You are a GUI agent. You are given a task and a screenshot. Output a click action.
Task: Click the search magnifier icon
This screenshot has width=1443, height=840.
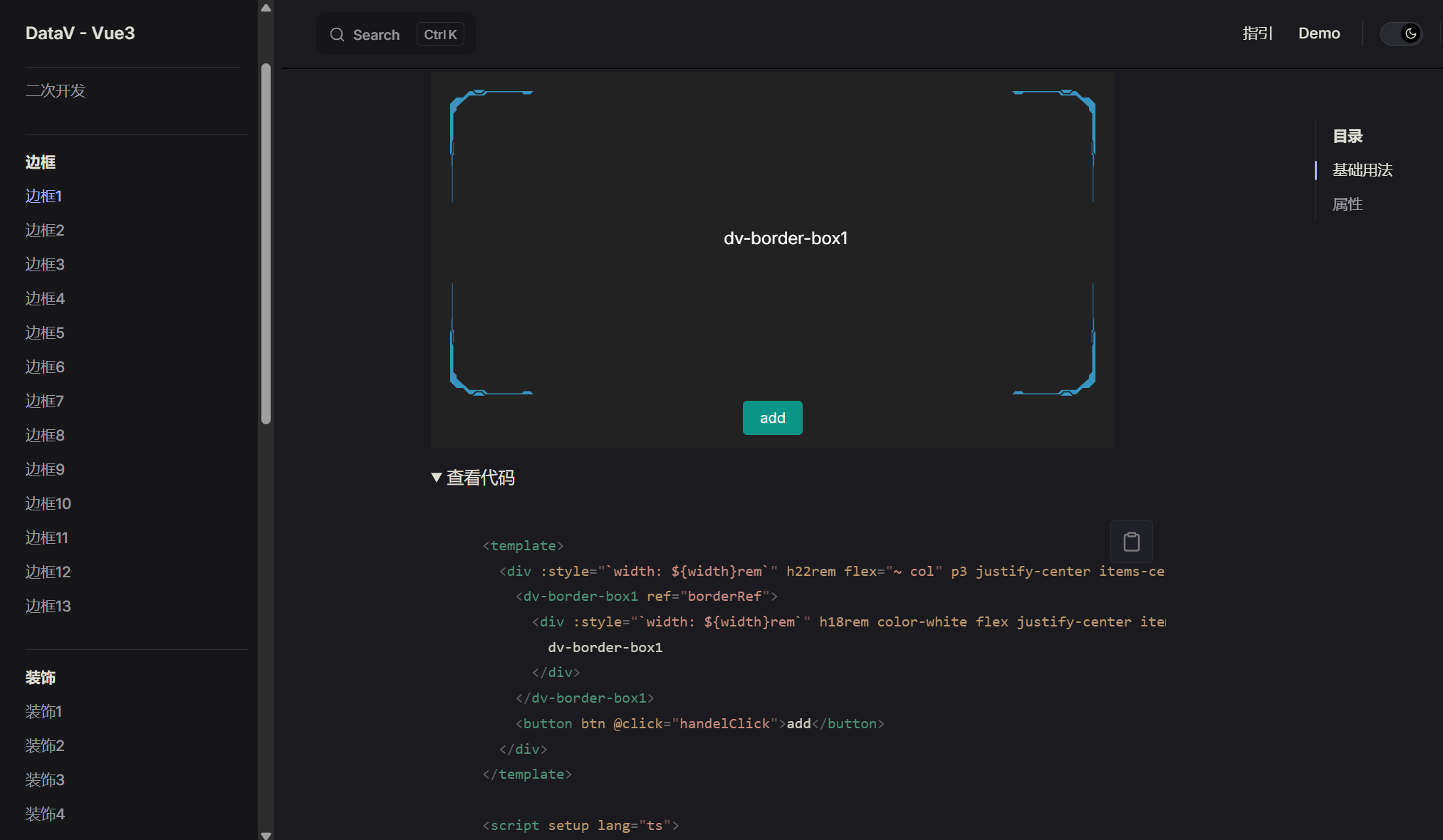pyautogui.click(x=337, y=35)
